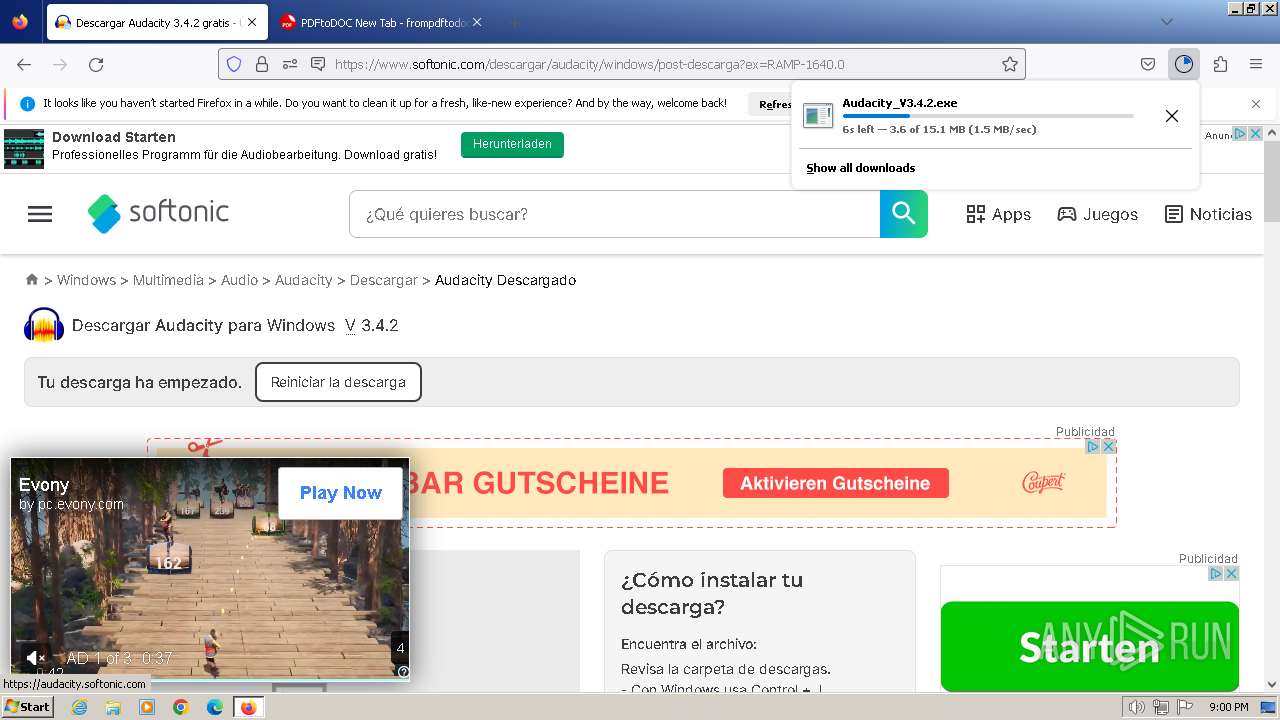Open File Explorer from taskbar
The image size is (1280, 720).
click(113, 707)
